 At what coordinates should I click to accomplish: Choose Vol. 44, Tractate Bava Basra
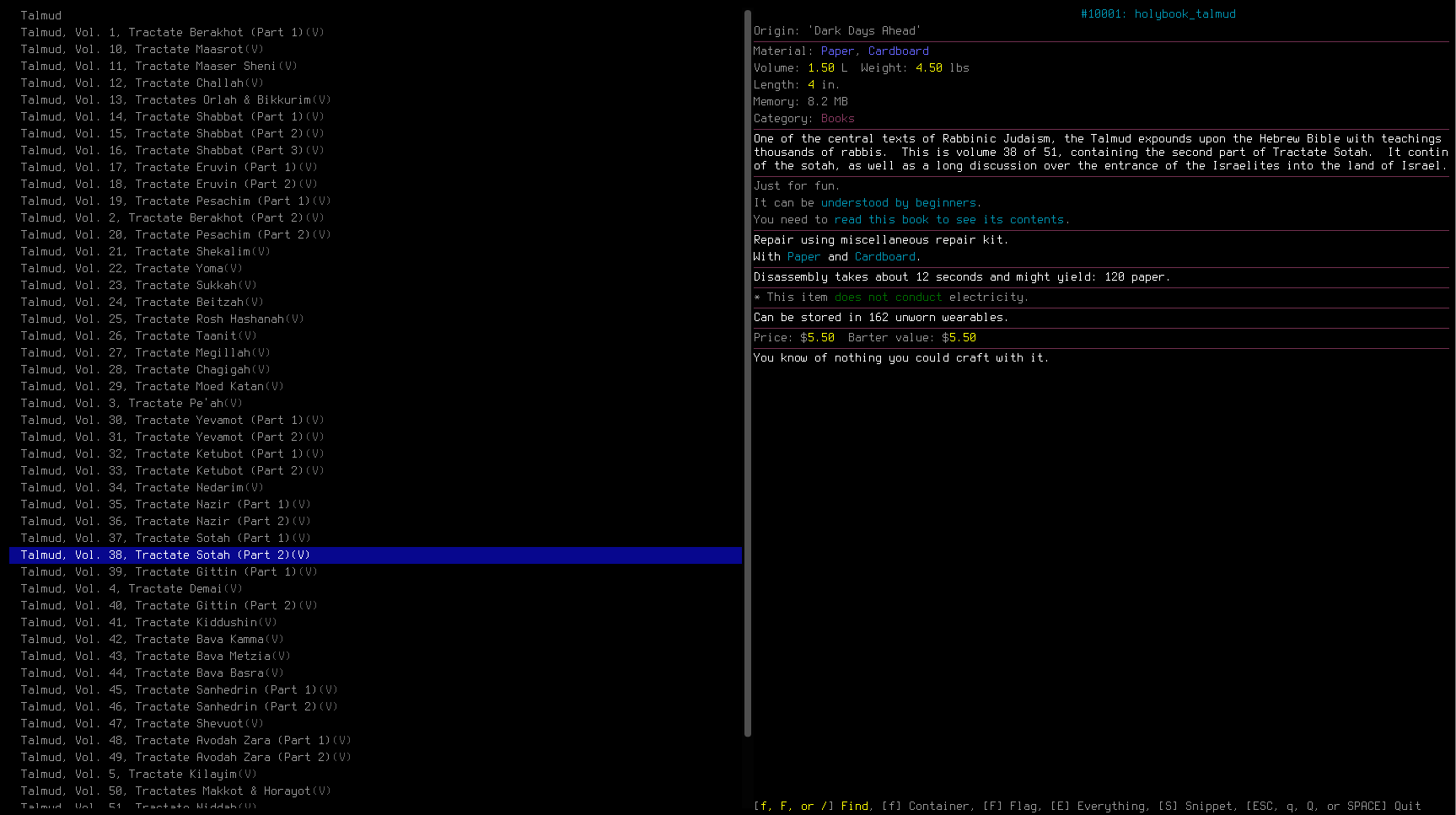tap(152, 673)
